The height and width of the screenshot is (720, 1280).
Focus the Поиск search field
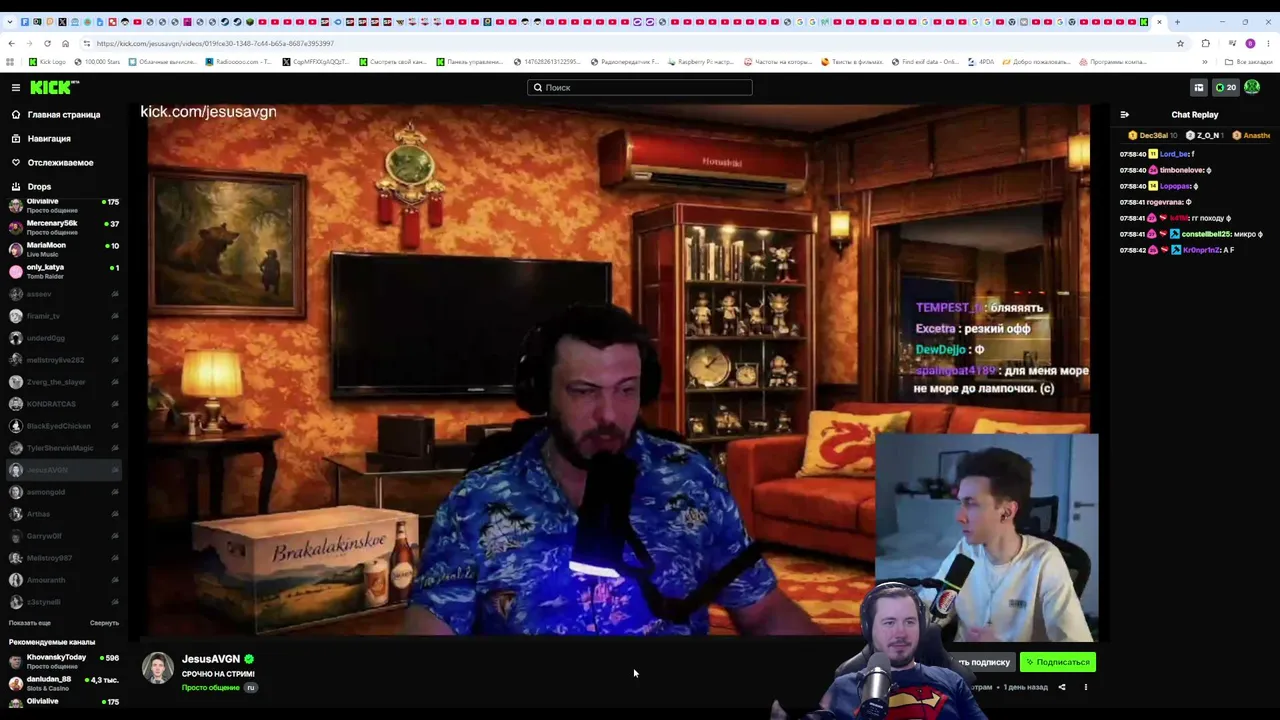[x=640, y=88]
